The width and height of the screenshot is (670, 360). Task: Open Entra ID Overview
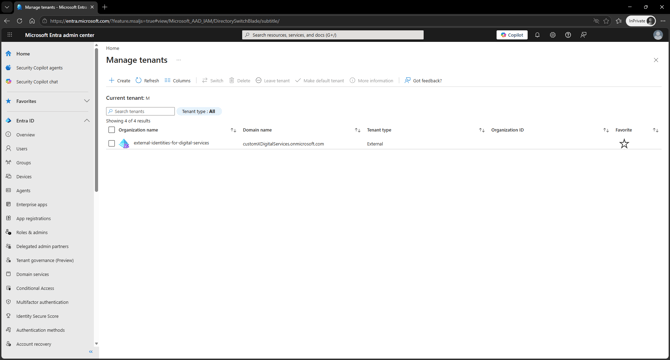click(x=26, y=135)
